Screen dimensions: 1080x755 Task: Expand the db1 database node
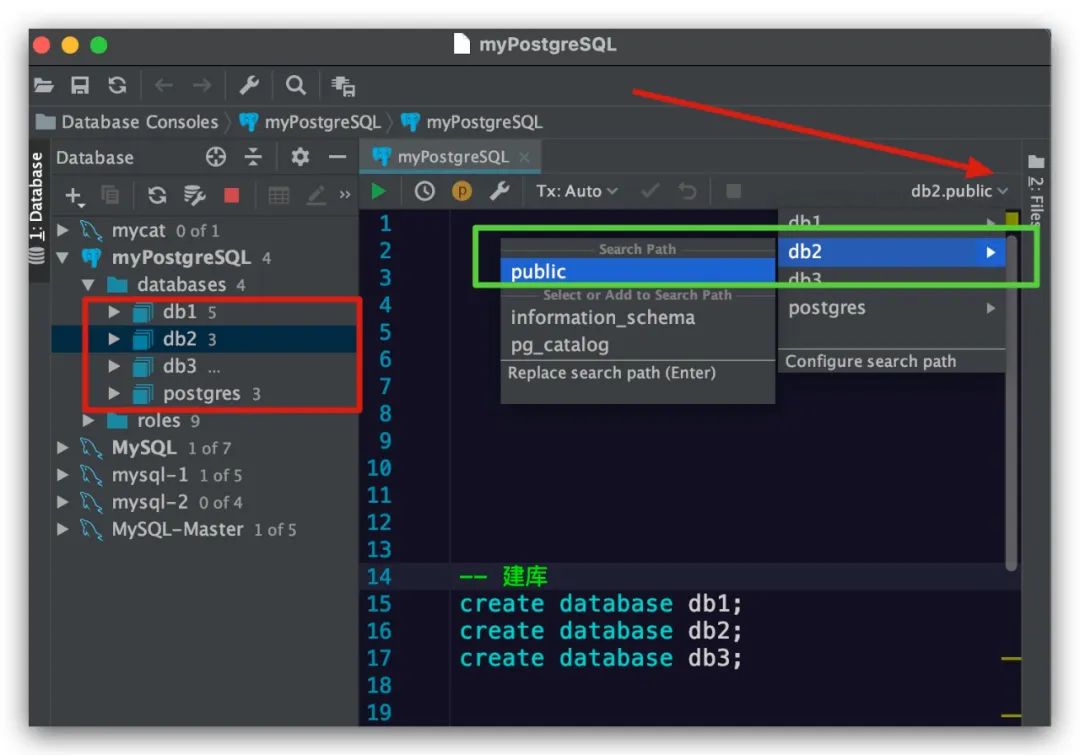(x=114, y=311)
